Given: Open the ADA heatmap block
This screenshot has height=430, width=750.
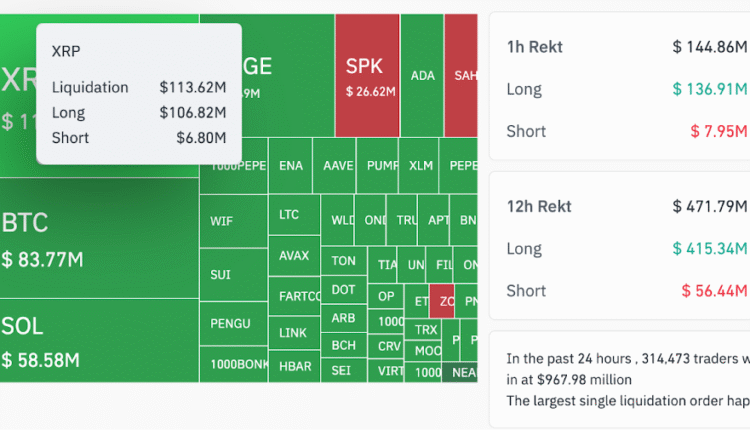Looking at the screenshot, I should tap(422, 76).
